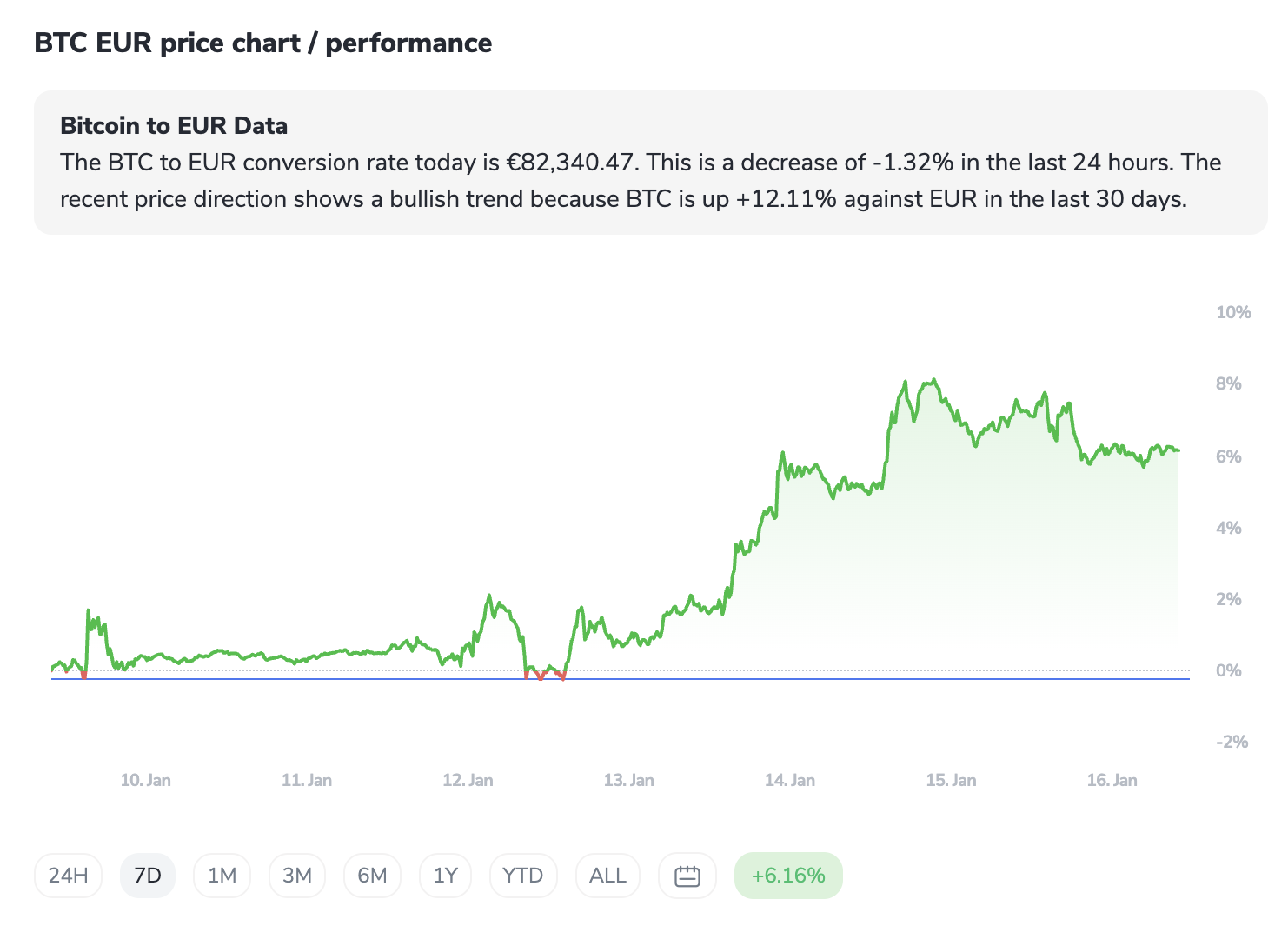Screen dimensions: 1288x946
Task: Click the BTC EUR price chart title
Action: tap(262, 43)
